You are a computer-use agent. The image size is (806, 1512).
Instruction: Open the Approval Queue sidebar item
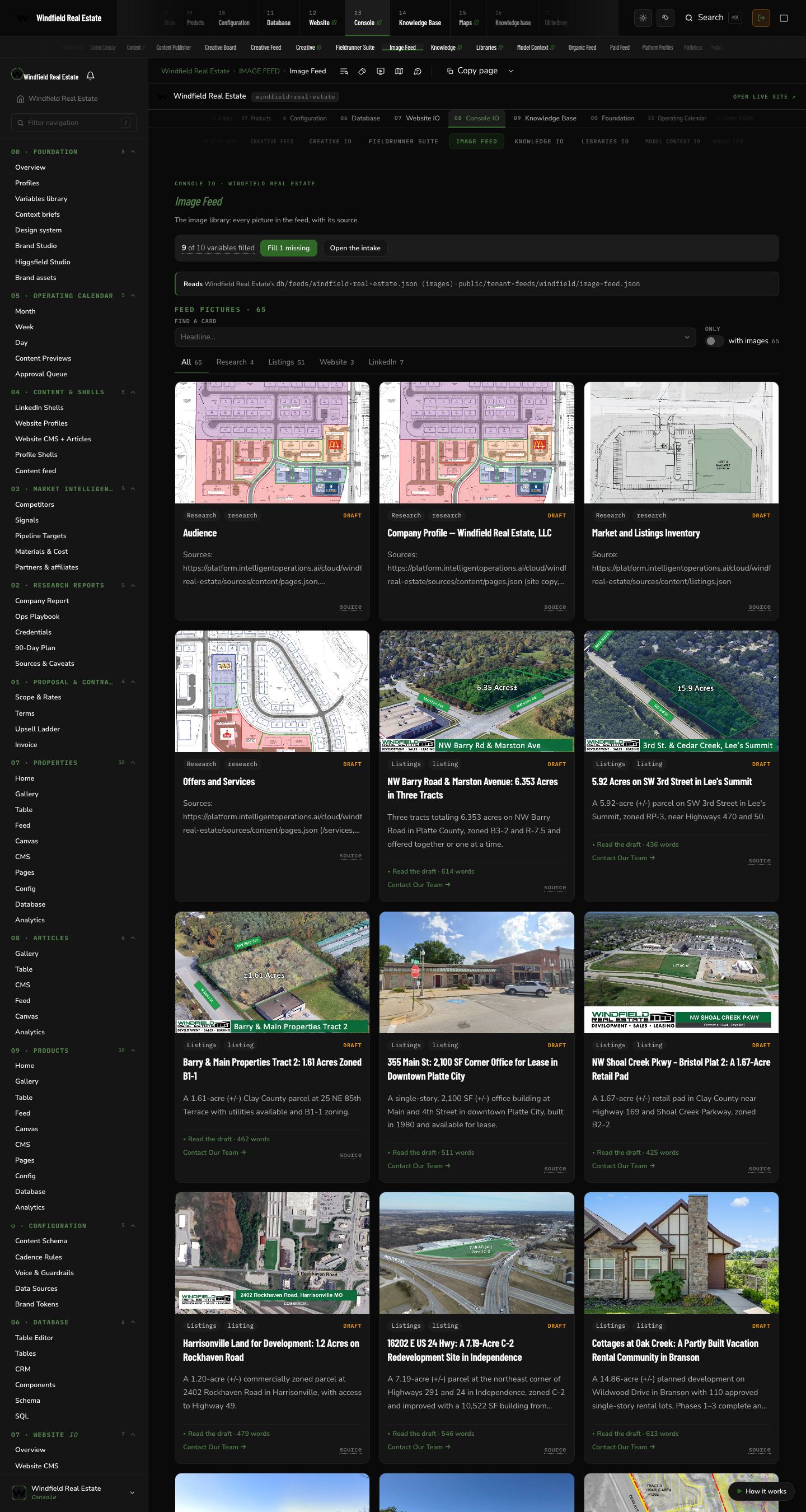(41, 375)
